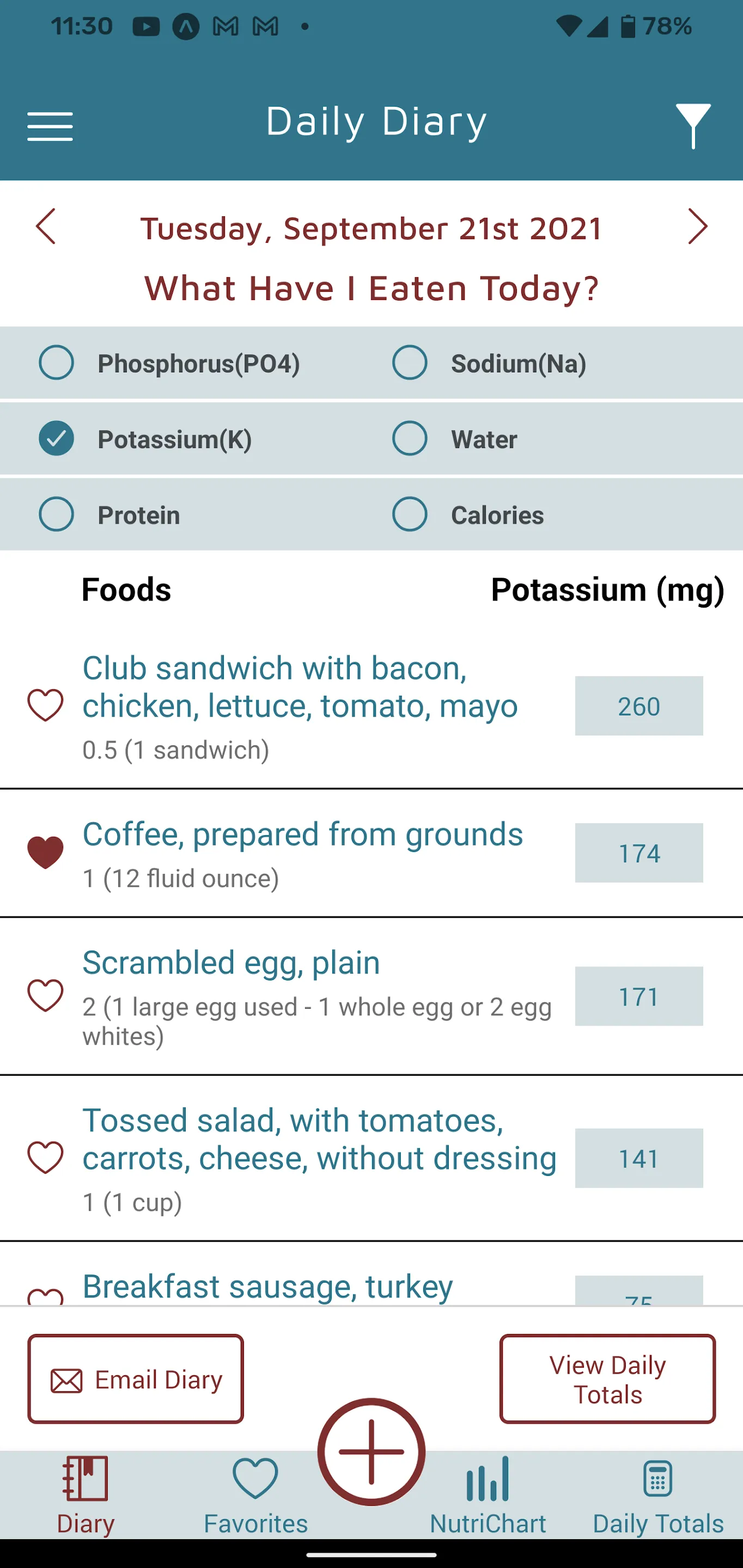Select the Phosphorus(PO4) radio option

57,363
